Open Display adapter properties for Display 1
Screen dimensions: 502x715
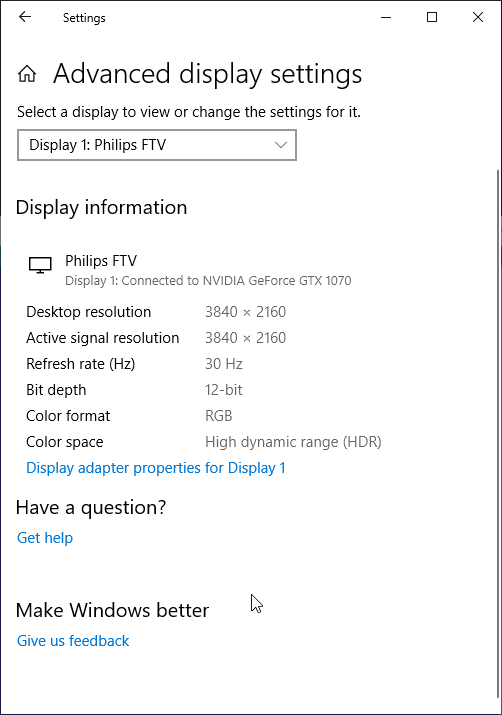pos(156,468)
